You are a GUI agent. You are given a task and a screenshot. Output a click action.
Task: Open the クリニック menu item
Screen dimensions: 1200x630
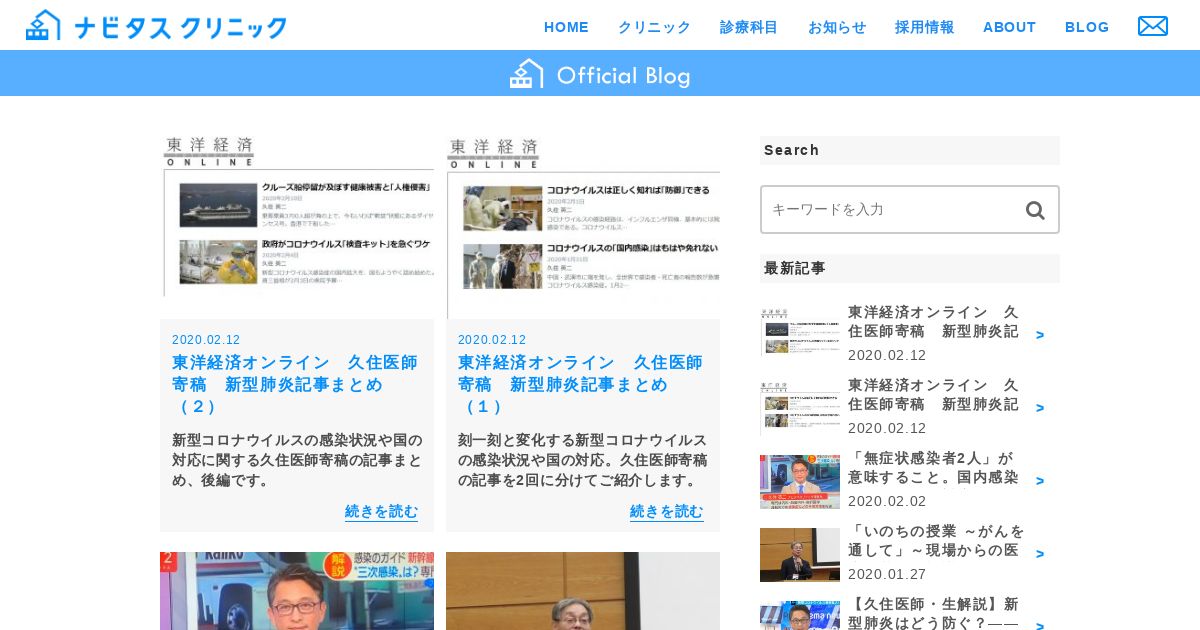tap(654, 27)
